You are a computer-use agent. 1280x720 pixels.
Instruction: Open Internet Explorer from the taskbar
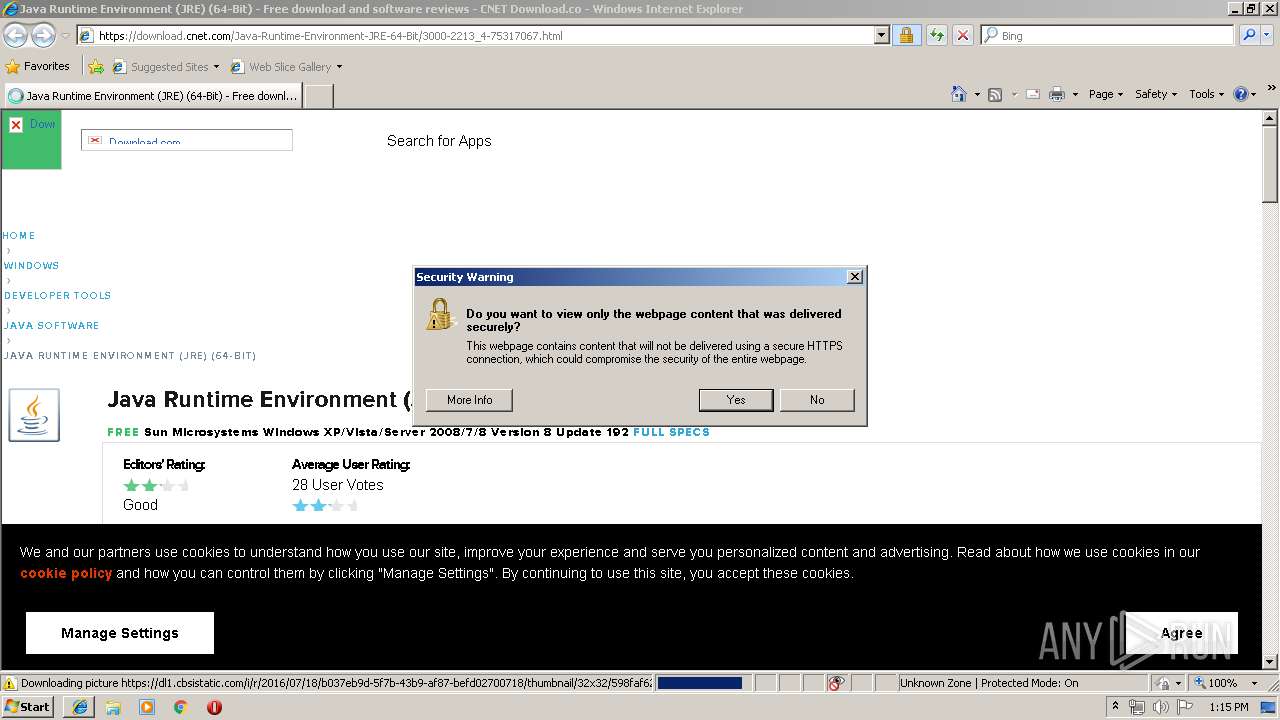[x=80, y=707]
